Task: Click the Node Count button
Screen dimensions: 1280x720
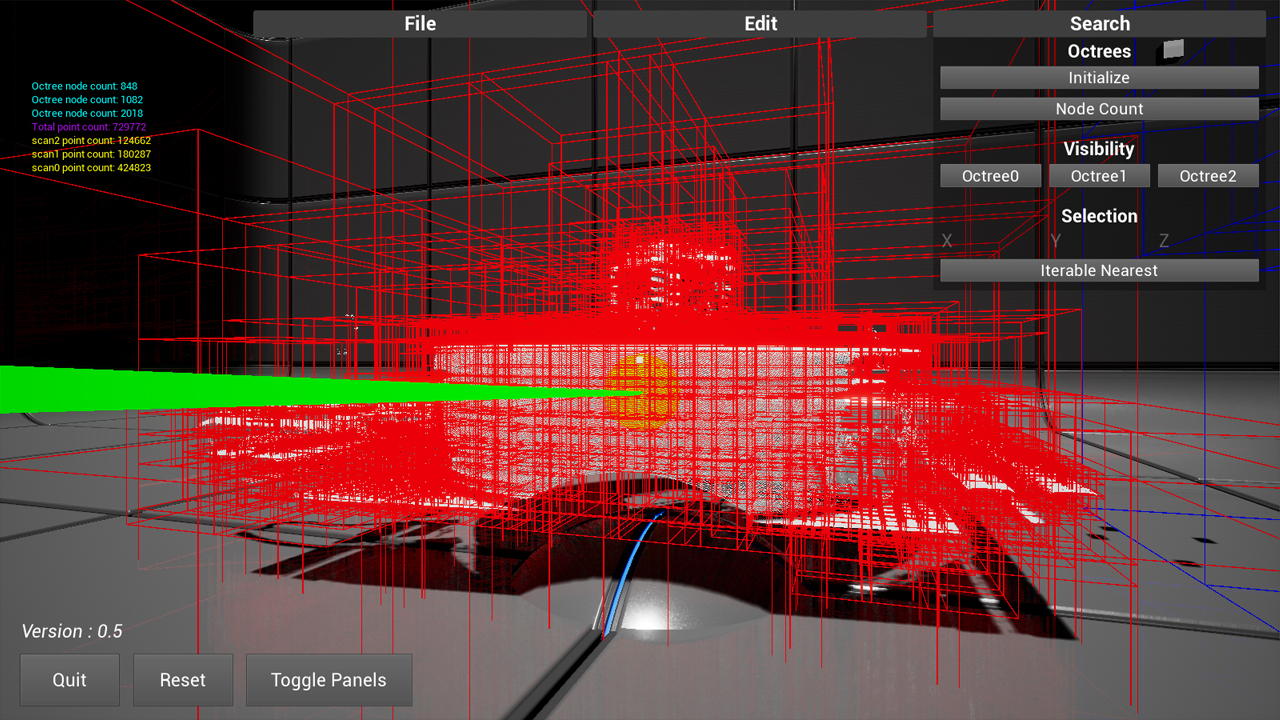Action: [x=1099, y=109]
